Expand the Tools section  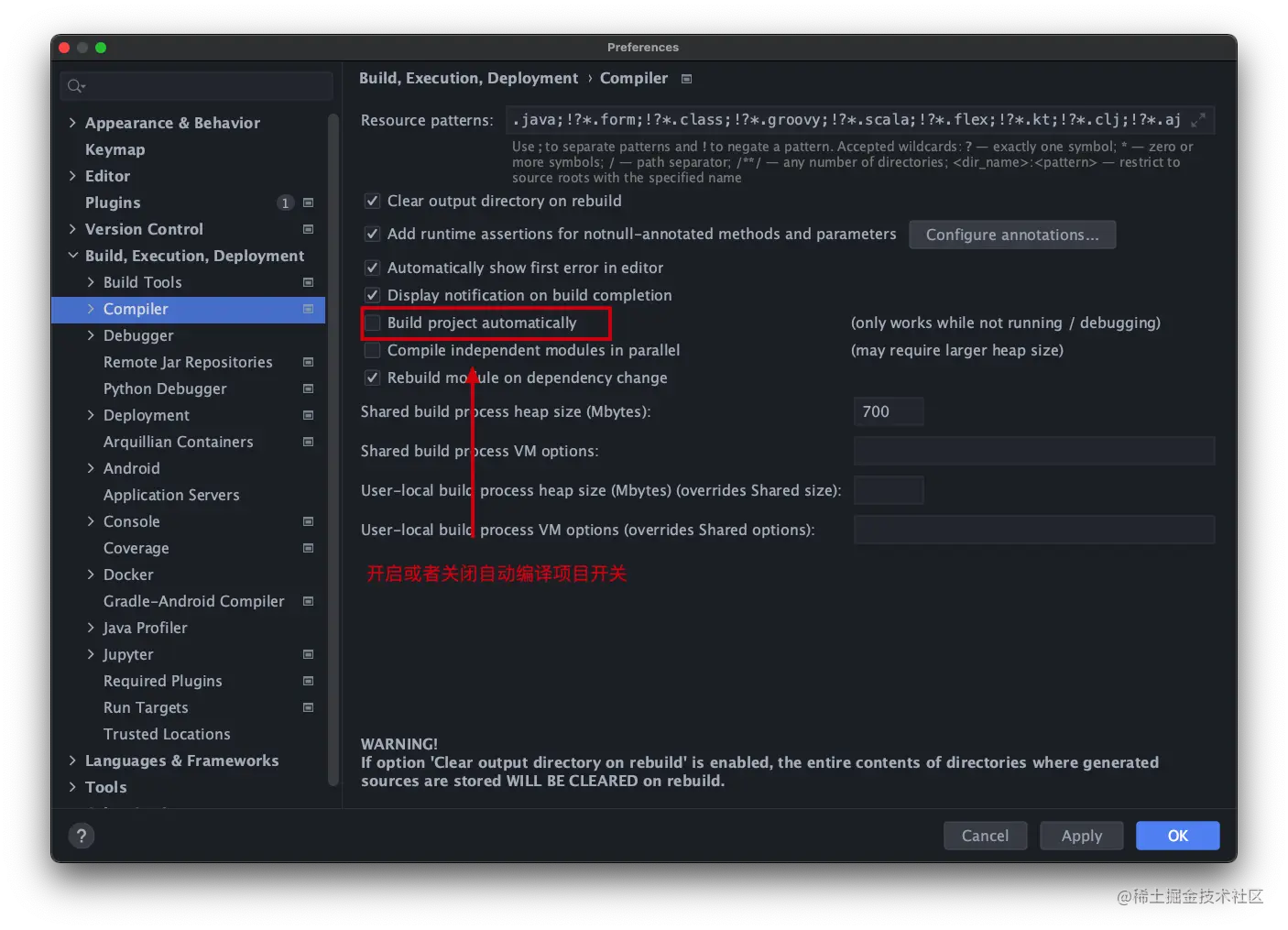72,787
